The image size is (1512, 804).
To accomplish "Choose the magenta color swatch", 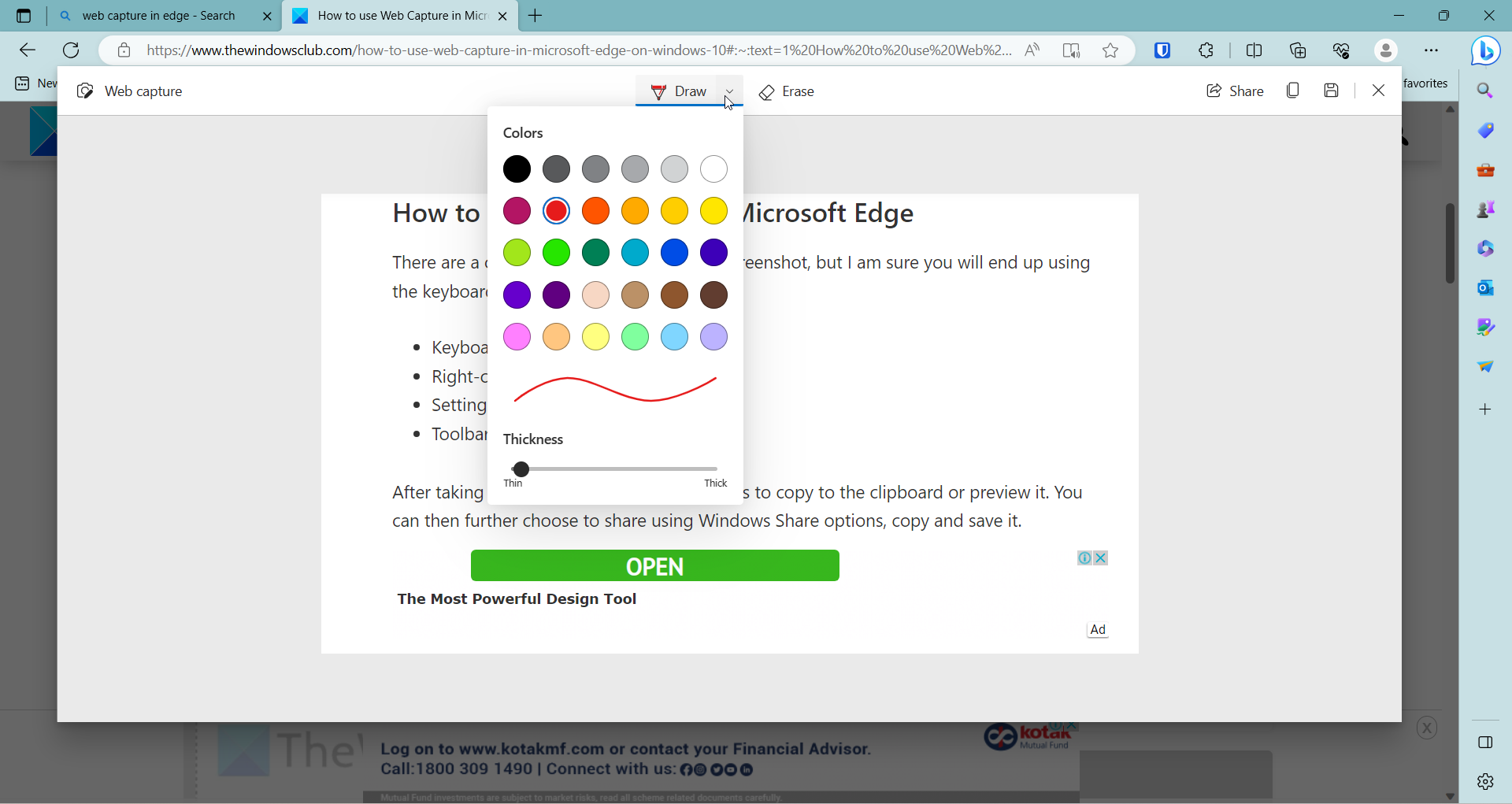I will 517,211.
